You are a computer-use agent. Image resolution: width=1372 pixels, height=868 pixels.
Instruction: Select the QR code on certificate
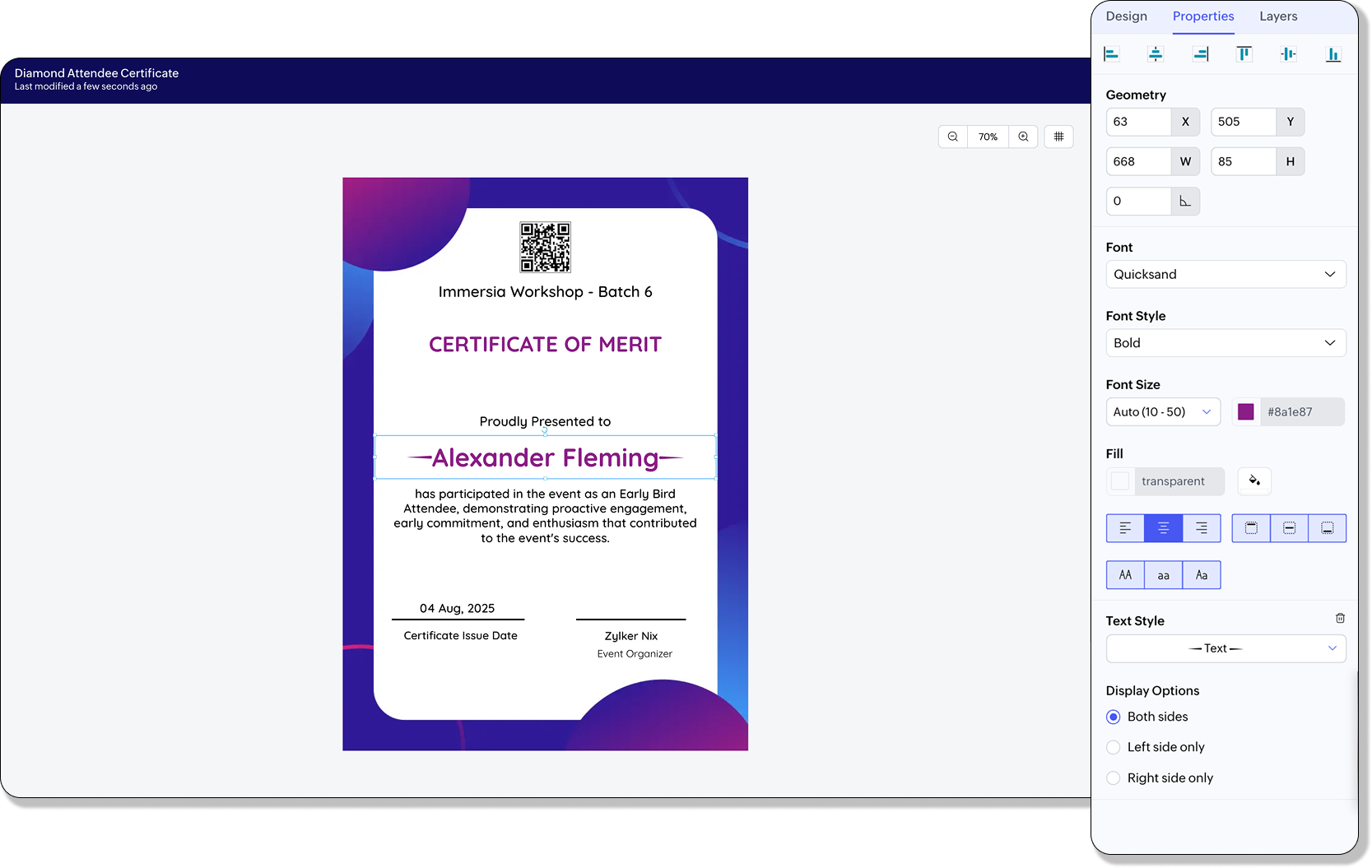click(x=545, y=247)
